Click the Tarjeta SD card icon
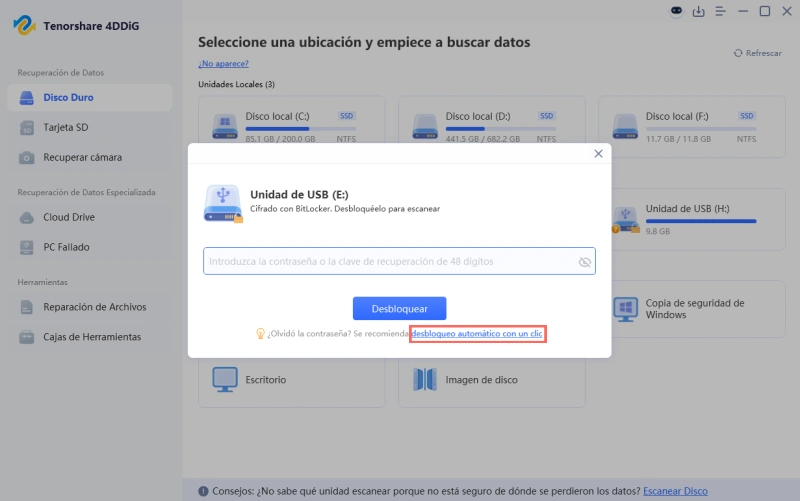 [27, 128]
